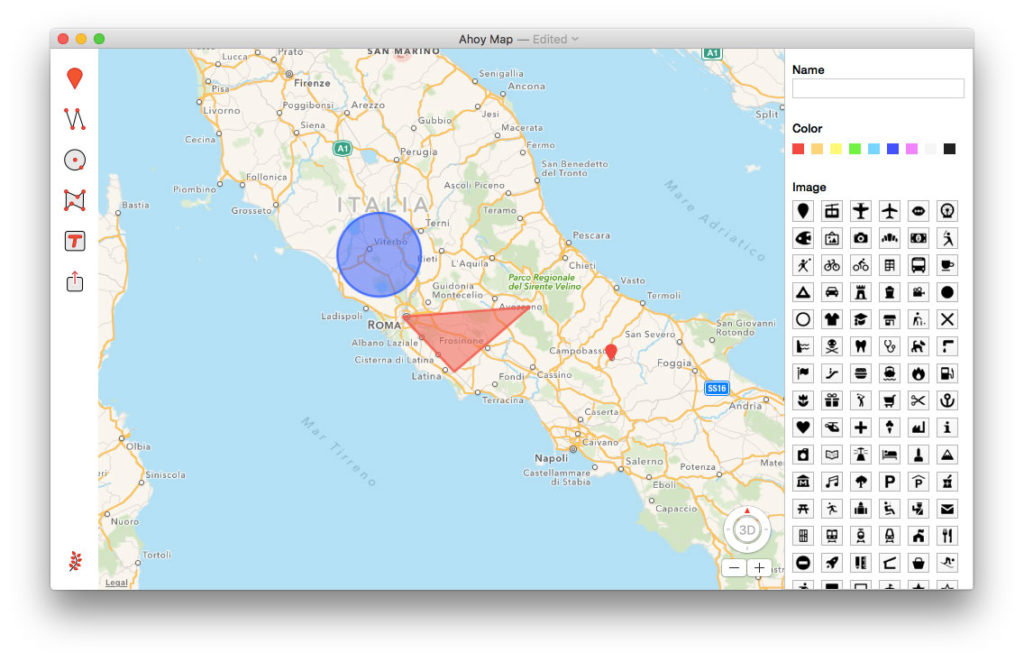Choose the lighthouse image
The image size is (1024, 662).
coord(861,454)
